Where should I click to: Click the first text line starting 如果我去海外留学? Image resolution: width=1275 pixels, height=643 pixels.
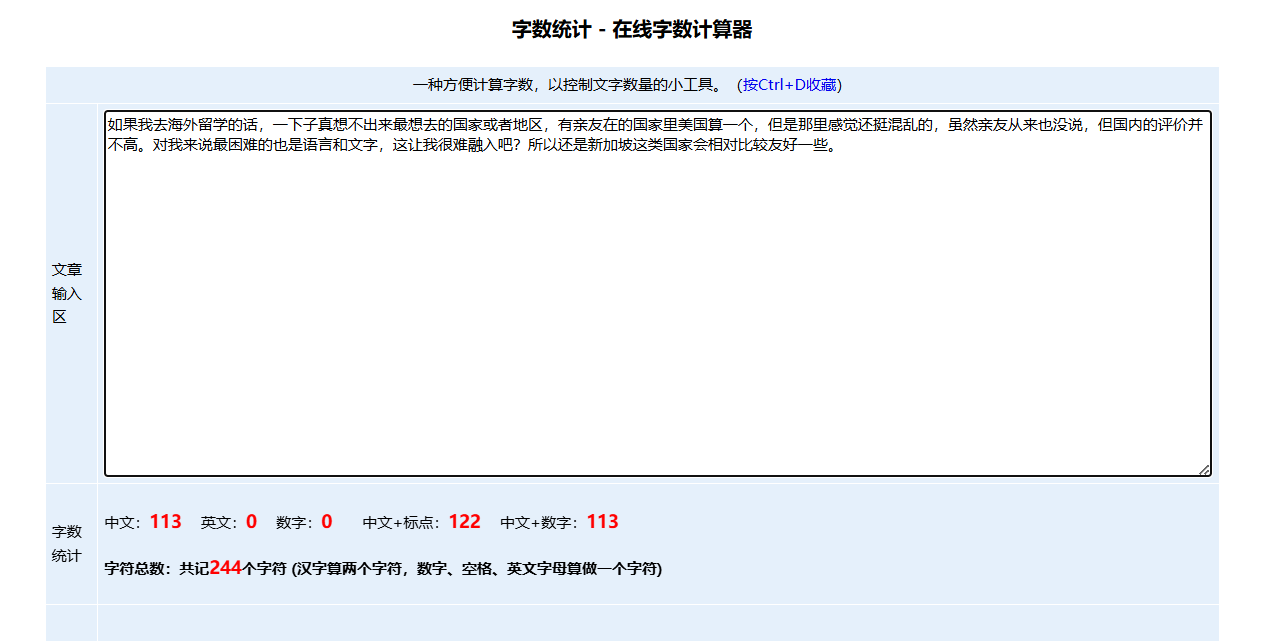[655, 126]
